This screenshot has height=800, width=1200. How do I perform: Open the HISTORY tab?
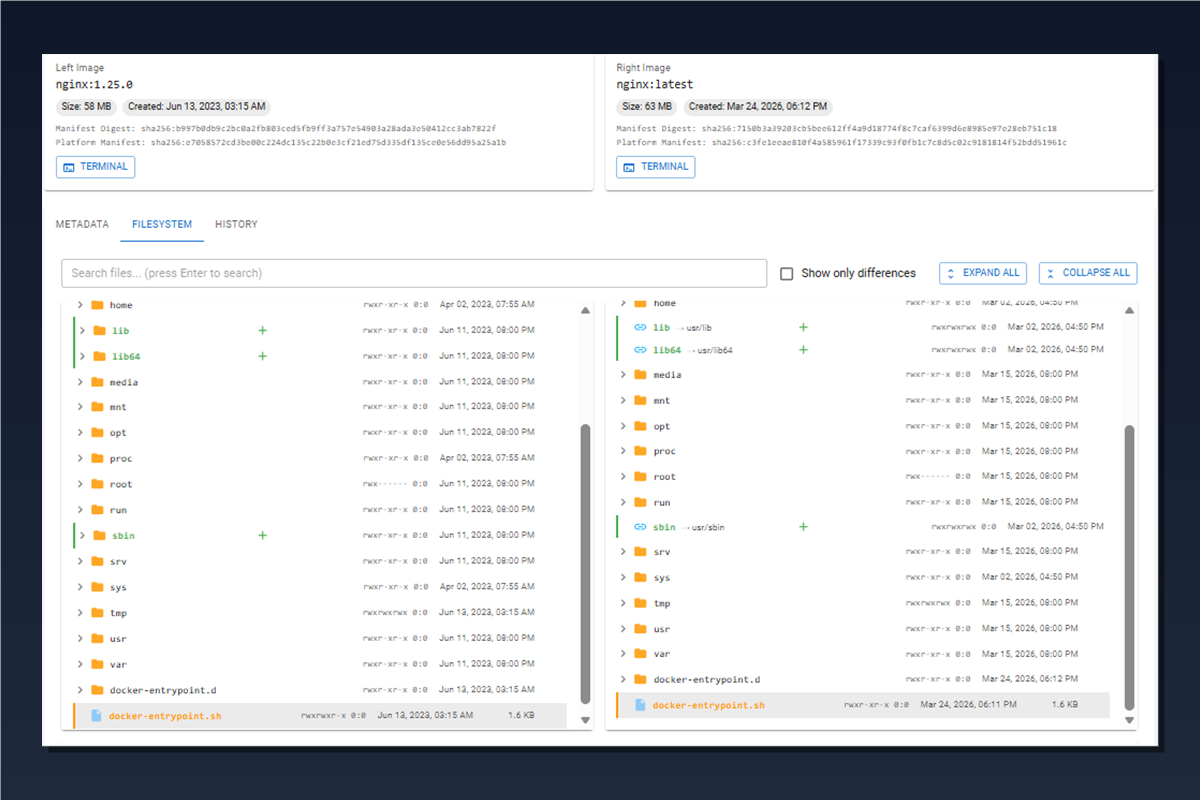click(236, 224)
